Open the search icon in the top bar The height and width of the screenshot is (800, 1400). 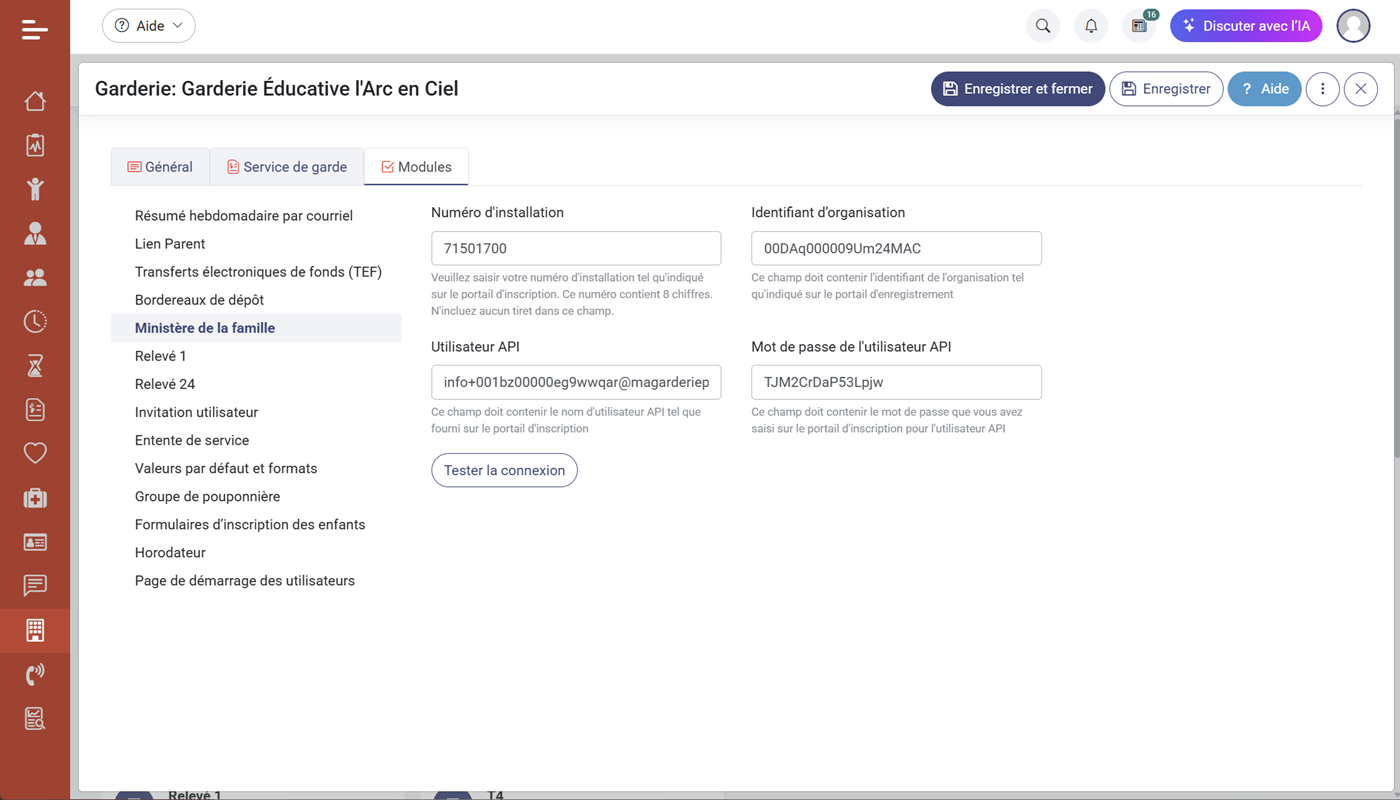tap(1042, 25)
